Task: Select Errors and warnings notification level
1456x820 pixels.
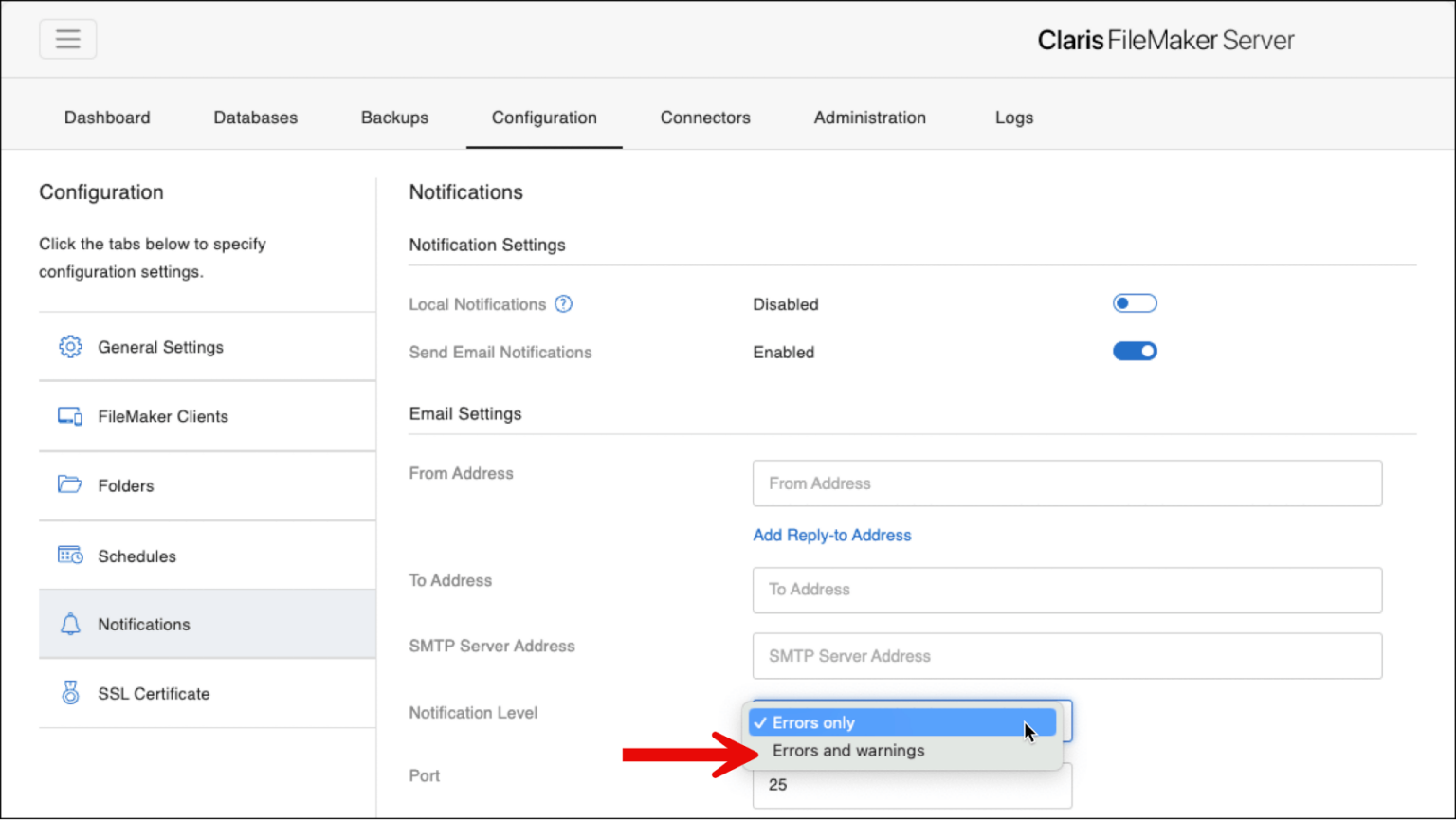Action: click(x=848, y=750)
